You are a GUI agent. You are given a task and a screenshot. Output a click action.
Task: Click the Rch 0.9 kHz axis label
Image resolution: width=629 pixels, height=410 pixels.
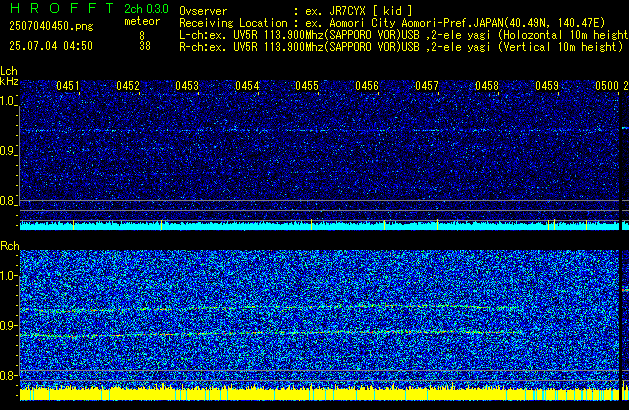tap(8, 325)
